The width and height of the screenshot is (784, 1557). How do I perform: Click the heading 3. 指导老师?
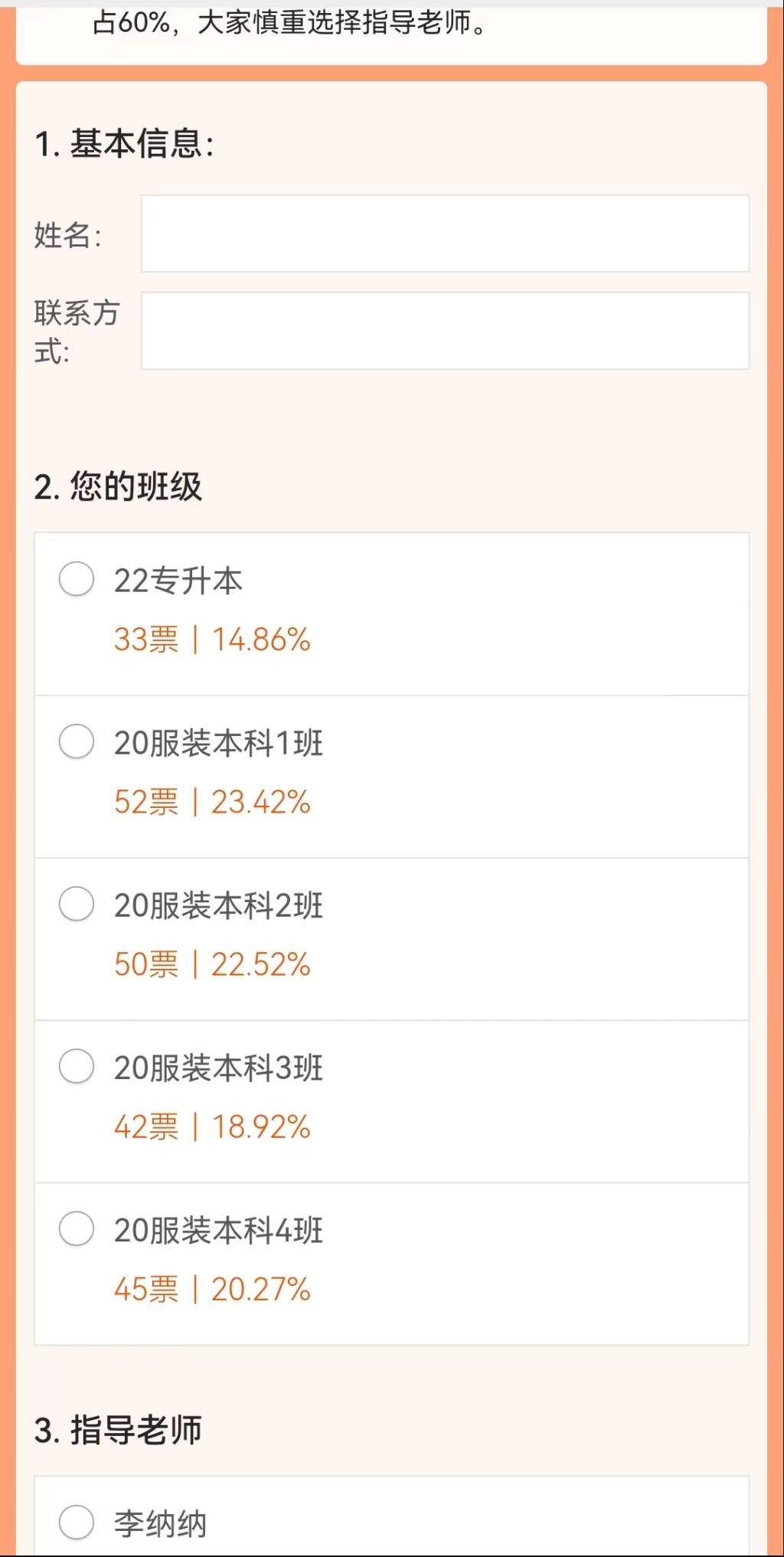coord(118,1430)
